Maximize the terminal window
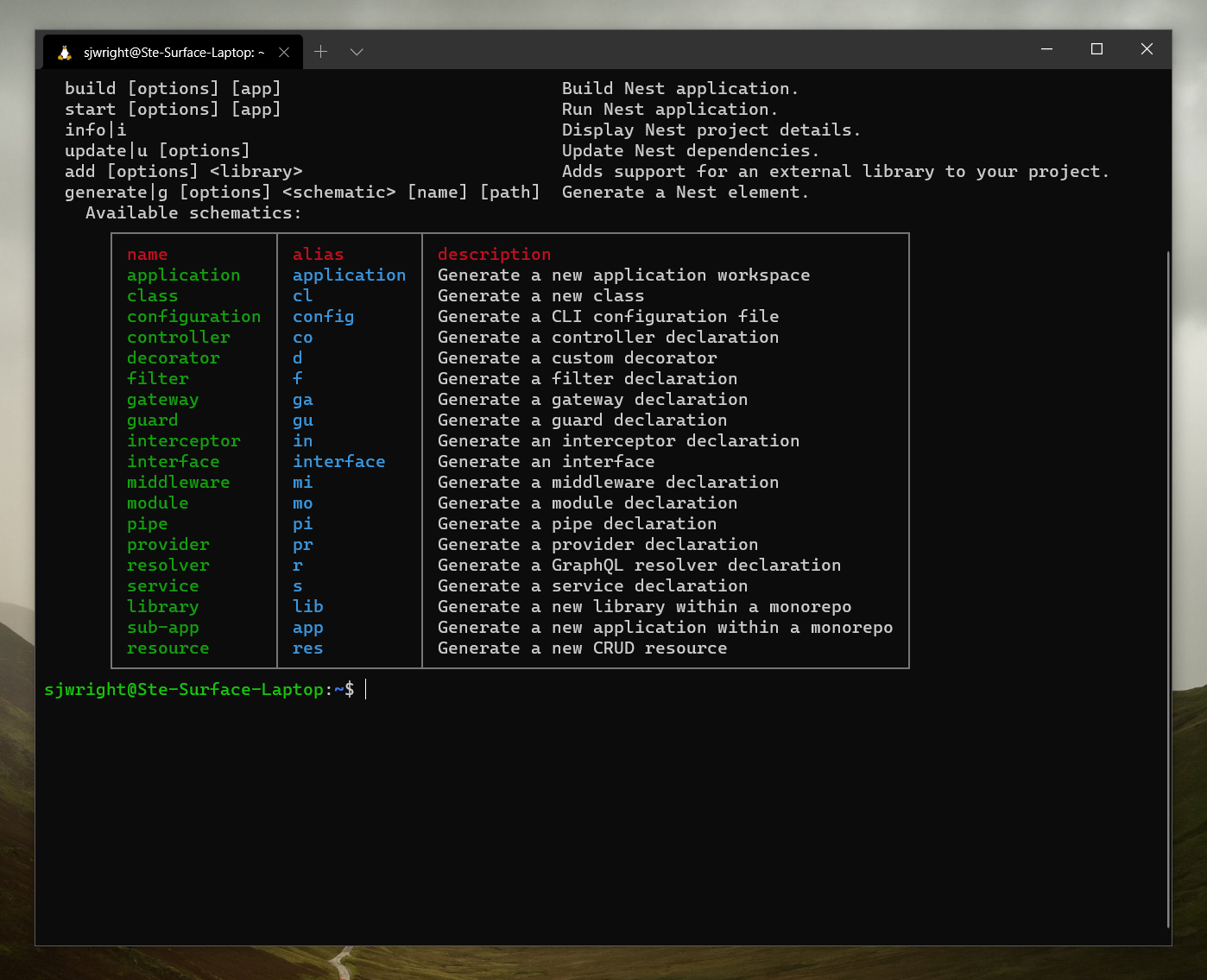Viewport: 1207px width, 980px height. [x=1097, y=49]
